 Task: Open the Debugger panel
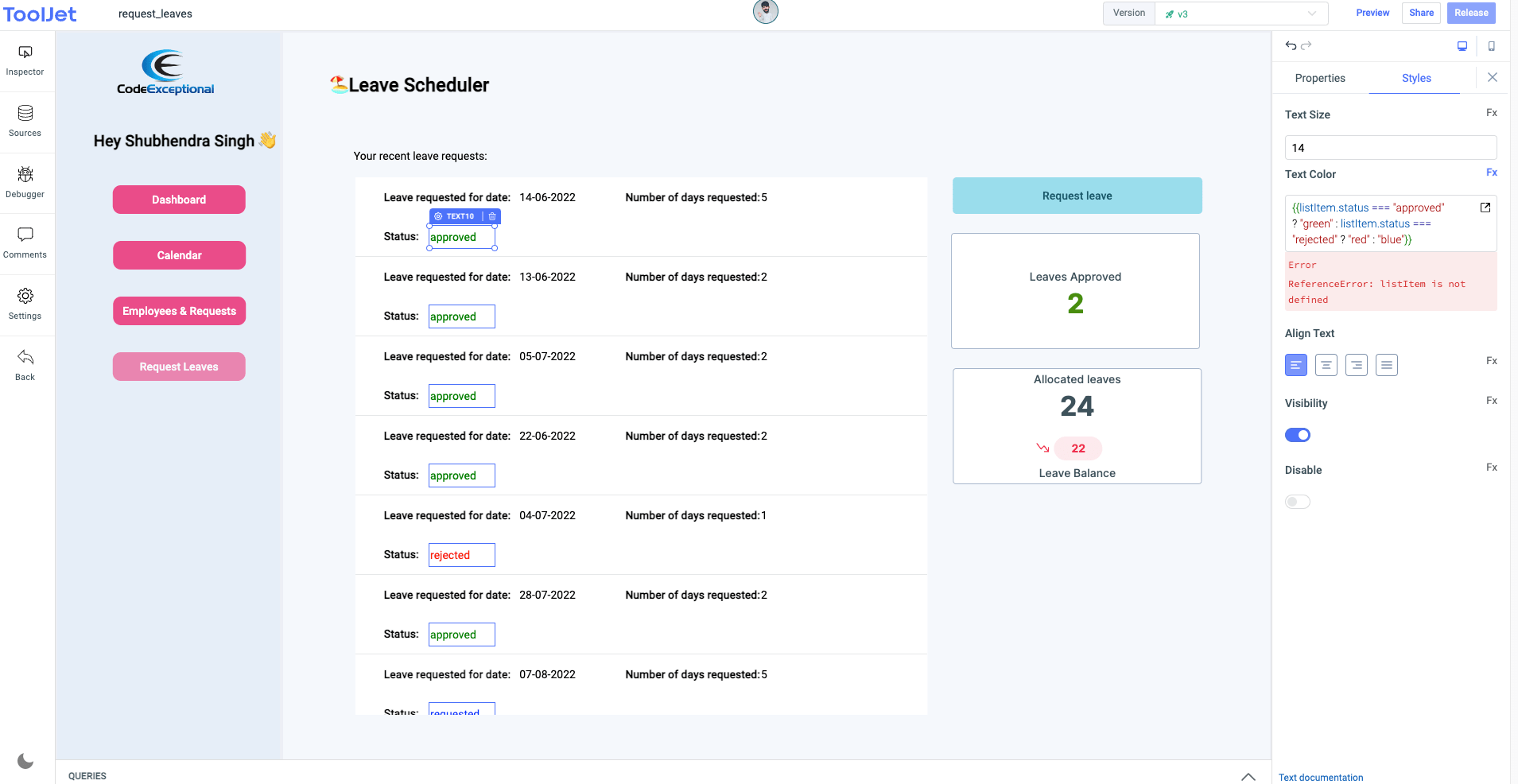[25, 181]
